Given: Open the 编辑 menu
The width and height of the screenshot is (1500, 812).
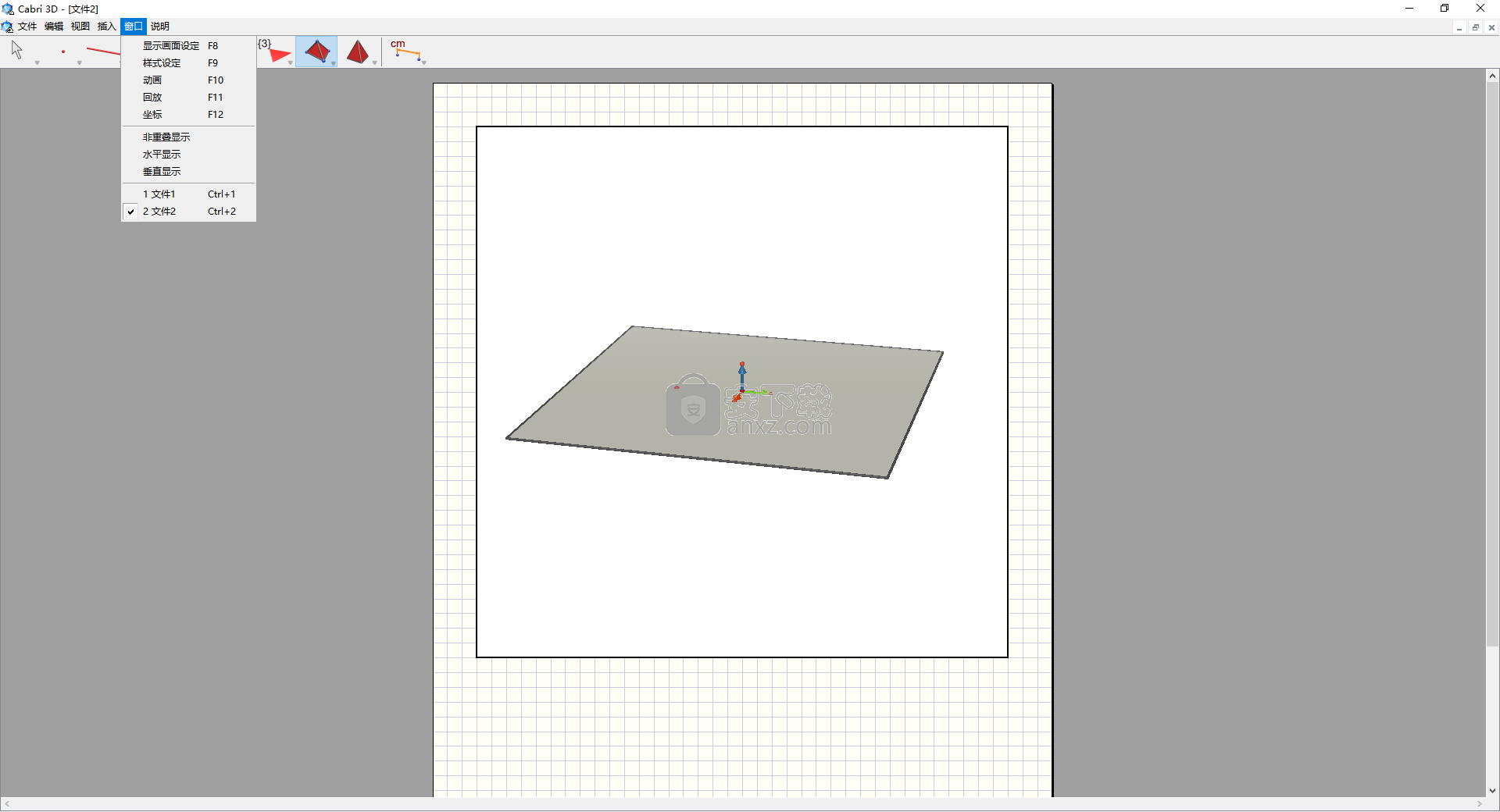Looking at the screenshot, I should [x=54, y=27].
